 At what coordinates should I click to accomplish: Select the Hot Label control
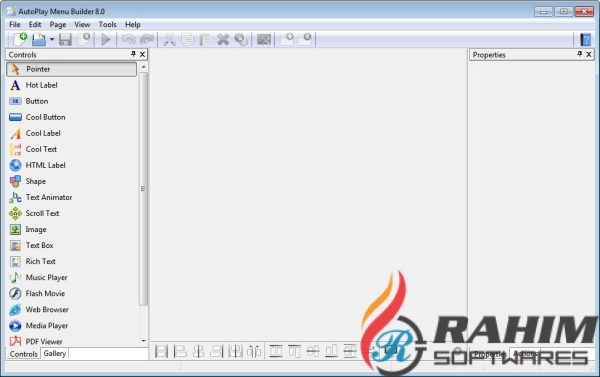point(71,85)
